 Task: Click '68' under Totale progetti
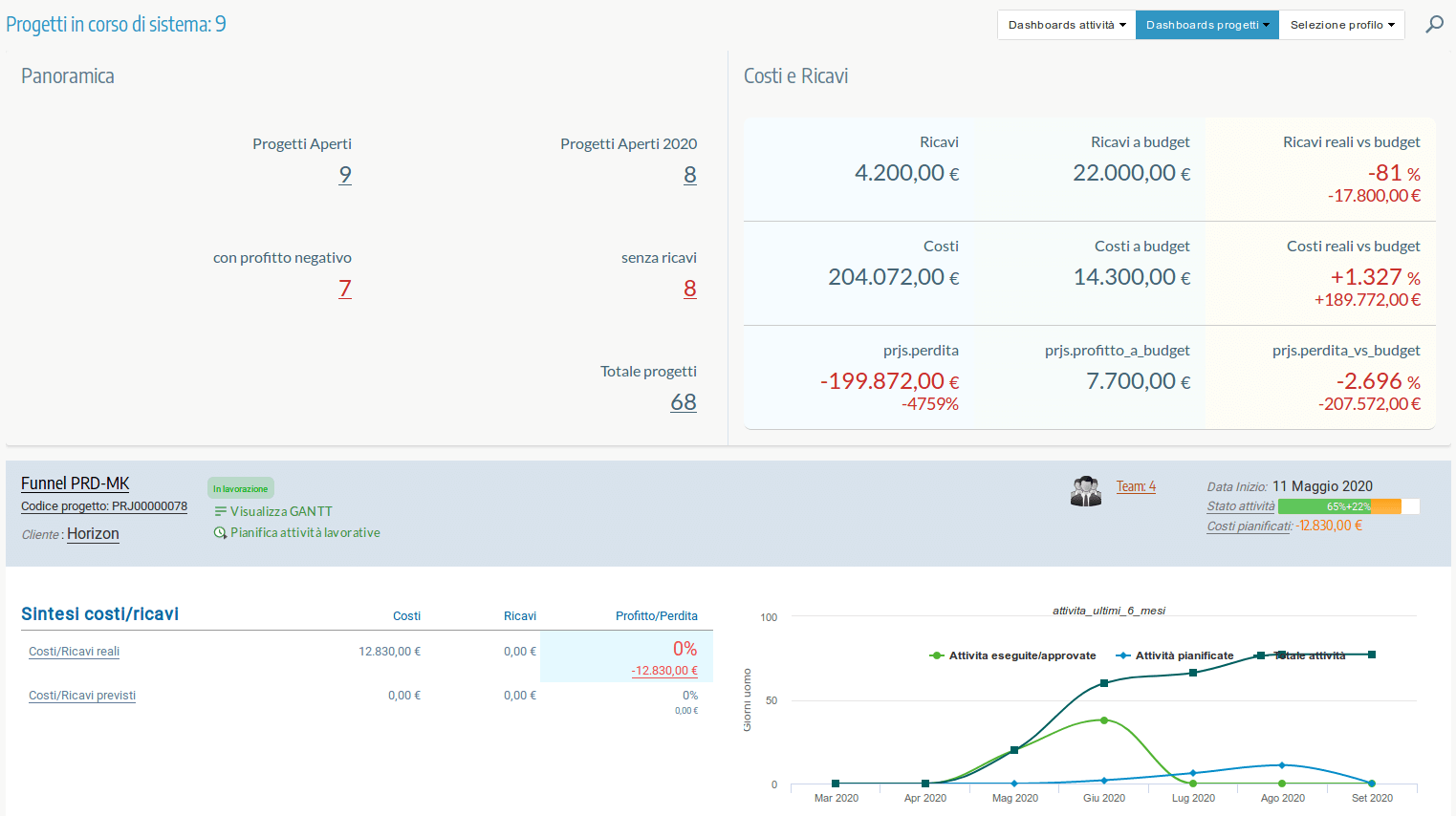[684, 402]
